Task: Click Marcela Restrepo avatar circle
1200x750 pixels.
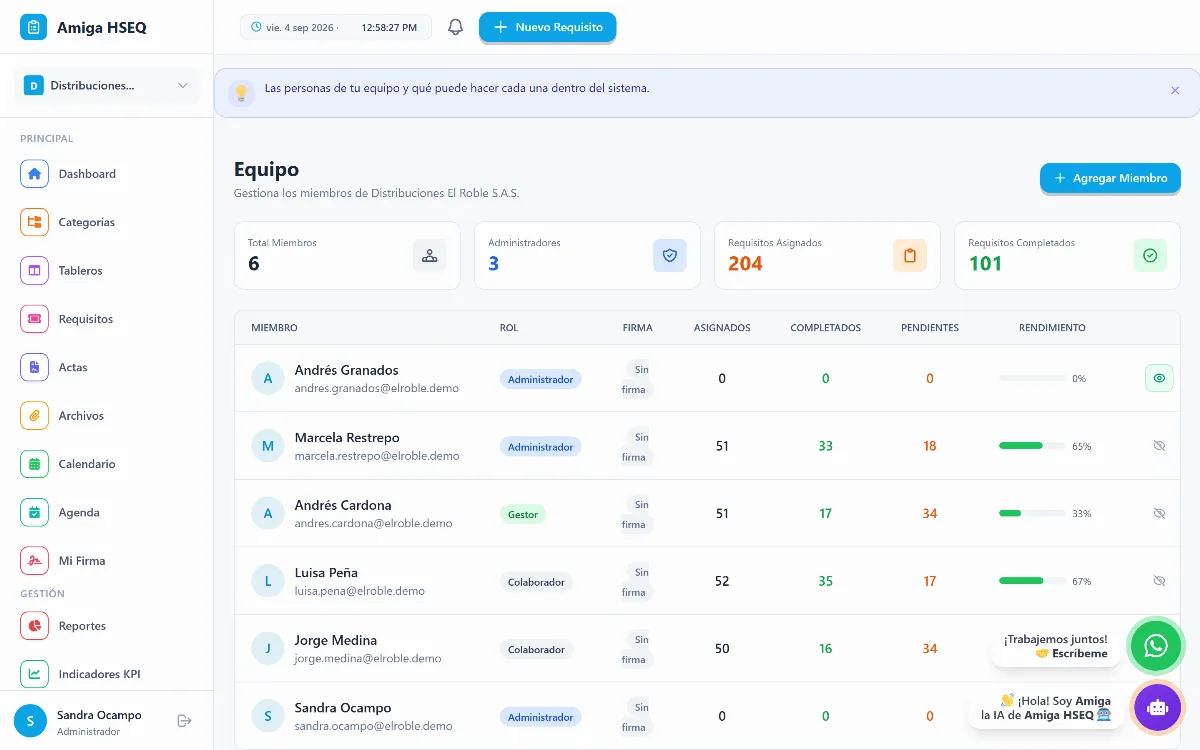Action: pyautogui.click(x=268, y=446)
